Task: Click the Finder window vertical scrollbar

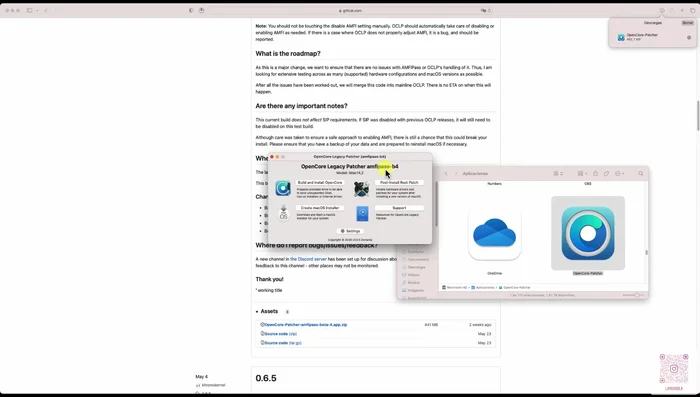Action: tap(646, 252)
